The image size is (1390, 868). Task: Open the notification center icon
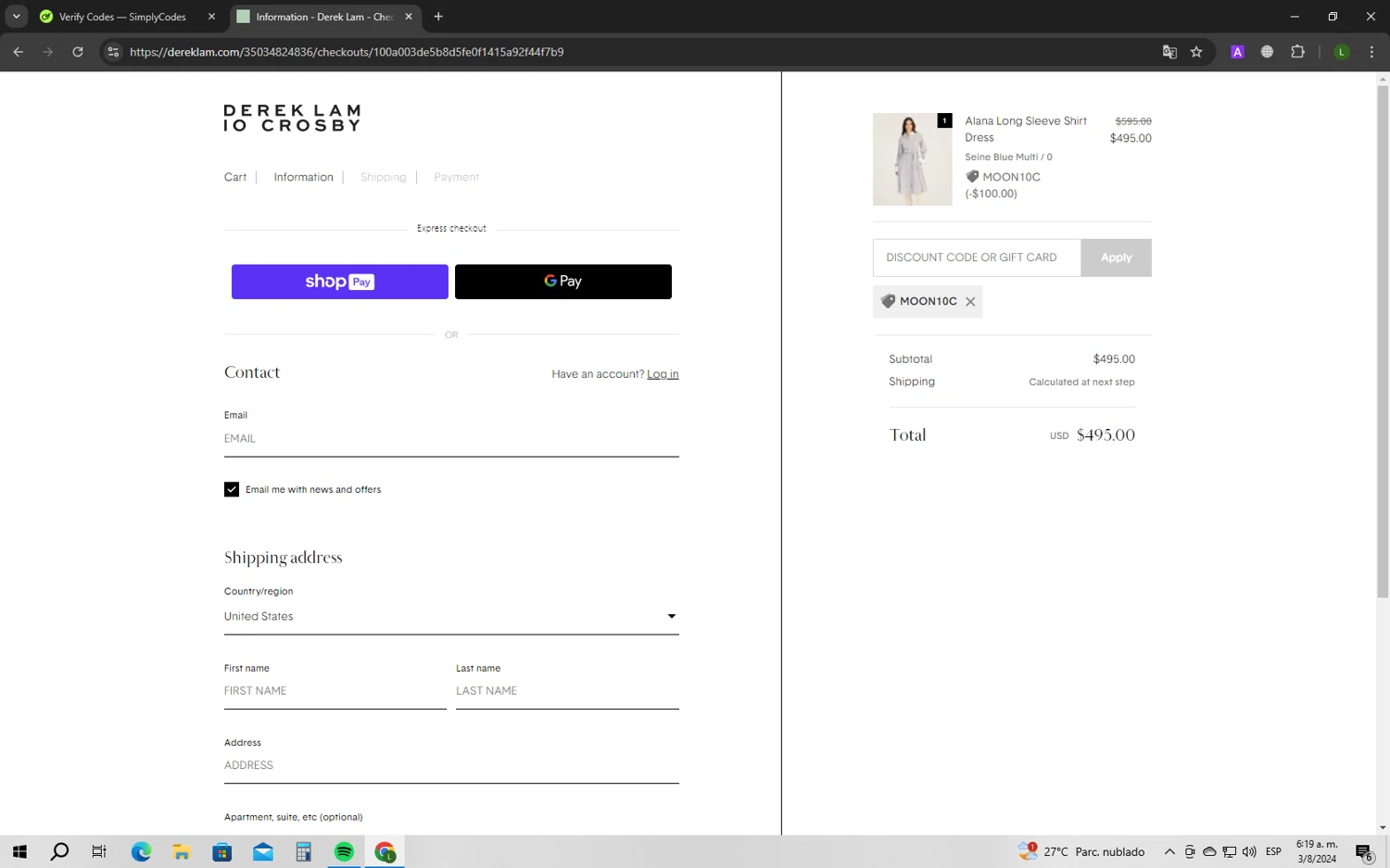coord(1364,852)
